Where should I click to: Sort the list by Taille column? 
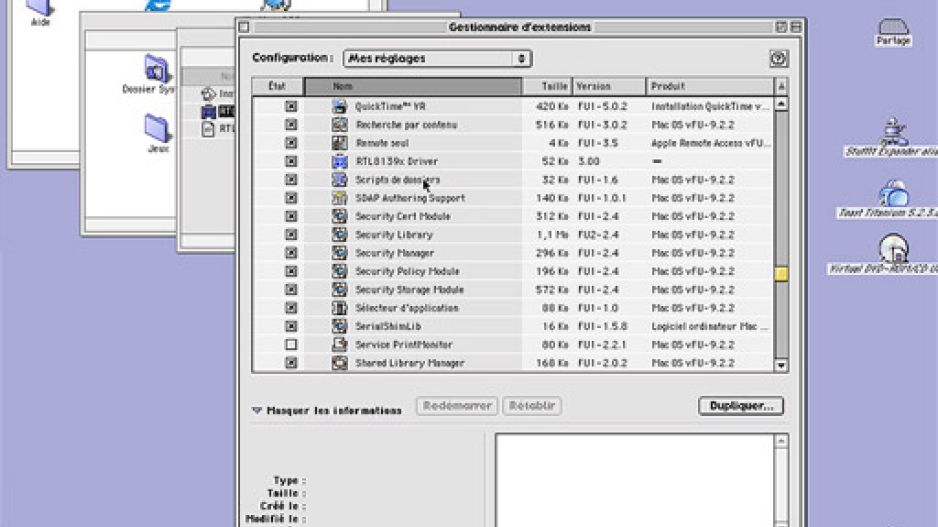pyautogui.click(x=547, y=86)
